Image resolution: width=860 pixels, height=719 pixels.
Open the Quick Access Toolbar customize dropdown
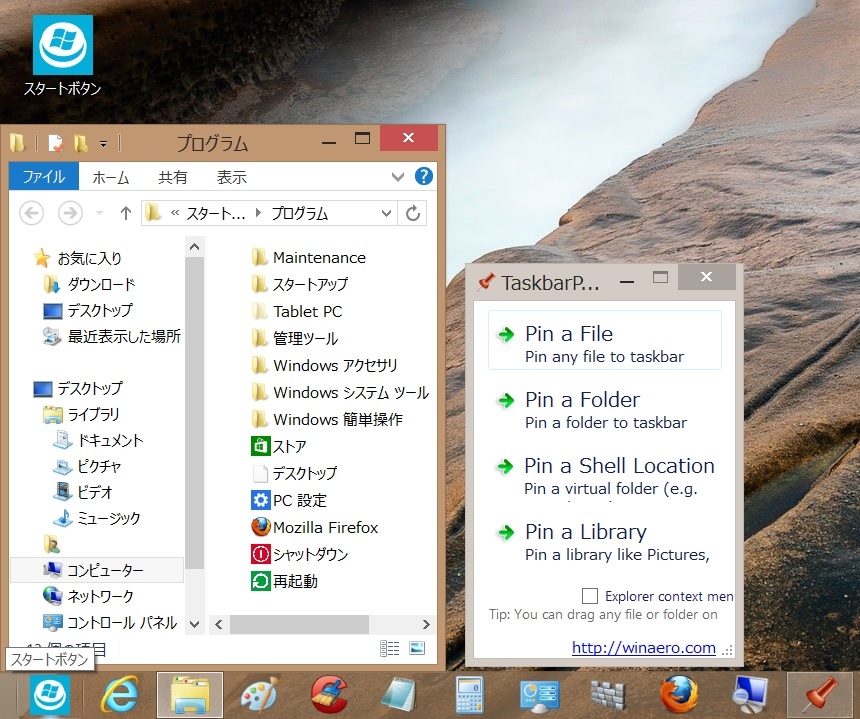103,143
